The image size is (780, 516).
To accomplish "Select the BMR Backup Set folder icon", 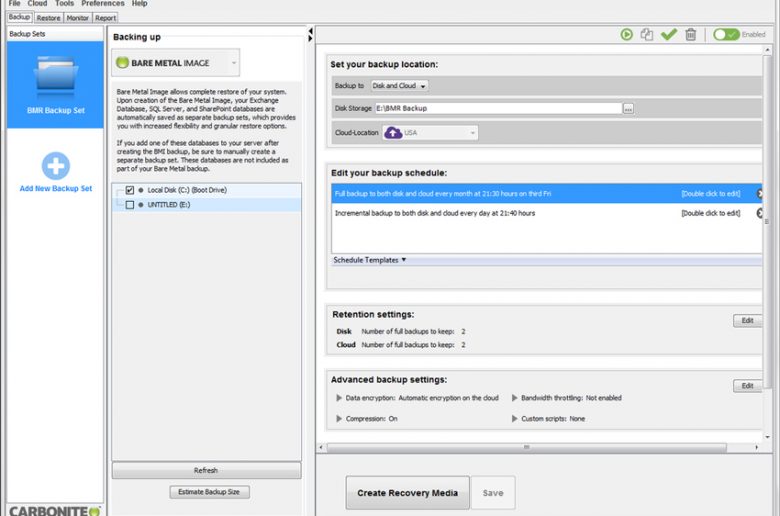I will tap(56, 77).
